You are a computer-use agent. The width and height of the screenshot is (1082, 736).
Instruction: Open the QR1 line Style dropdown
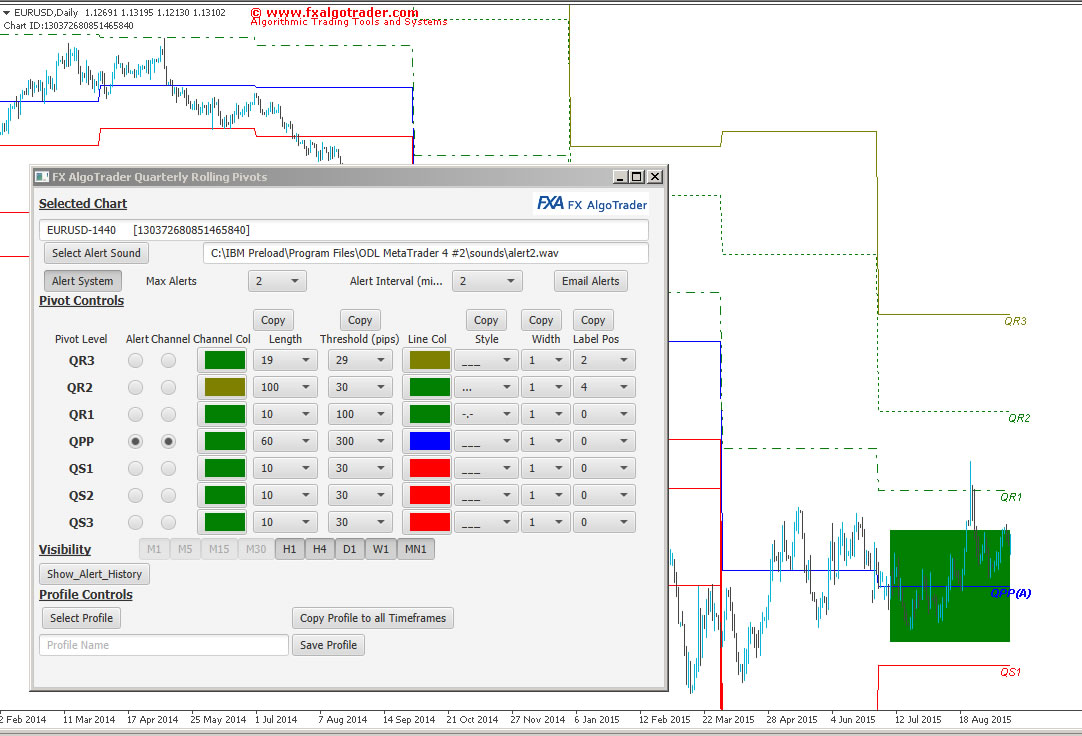pyautogui.click(x=486, y=414)
